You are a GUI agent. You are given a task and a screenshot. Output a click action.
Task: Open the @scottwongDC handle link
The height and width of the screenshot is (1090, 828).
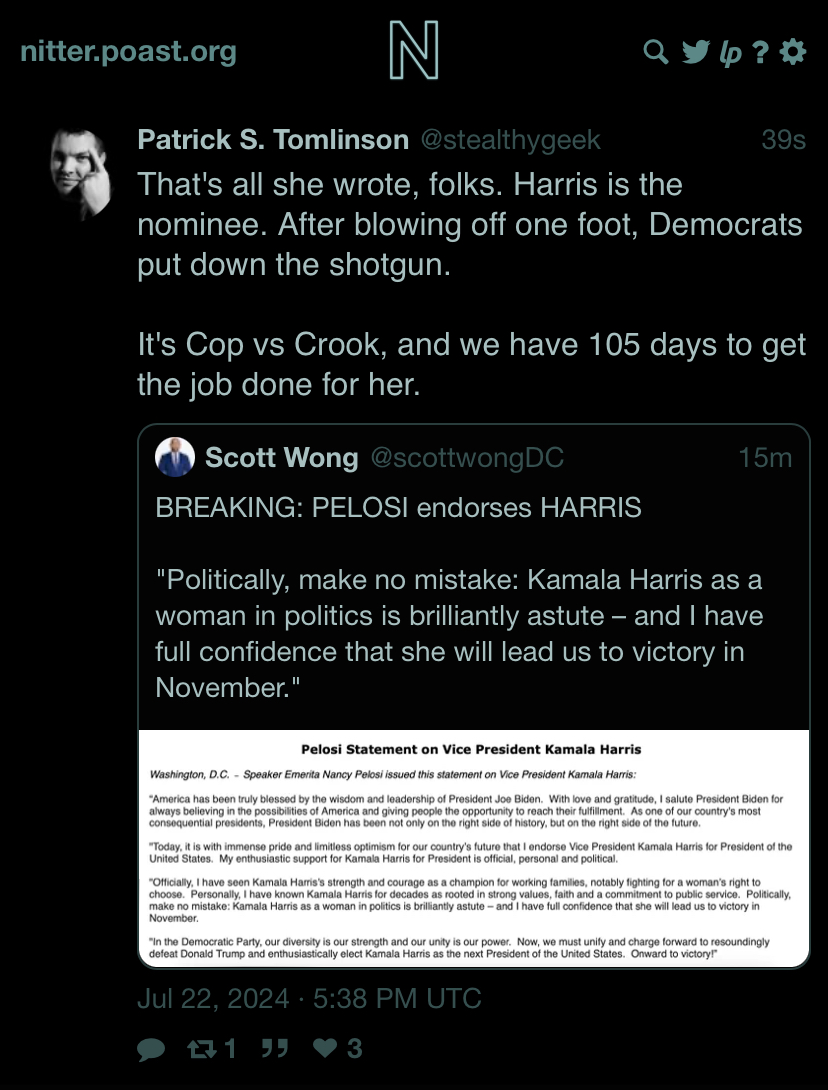[x=467, y=457]
